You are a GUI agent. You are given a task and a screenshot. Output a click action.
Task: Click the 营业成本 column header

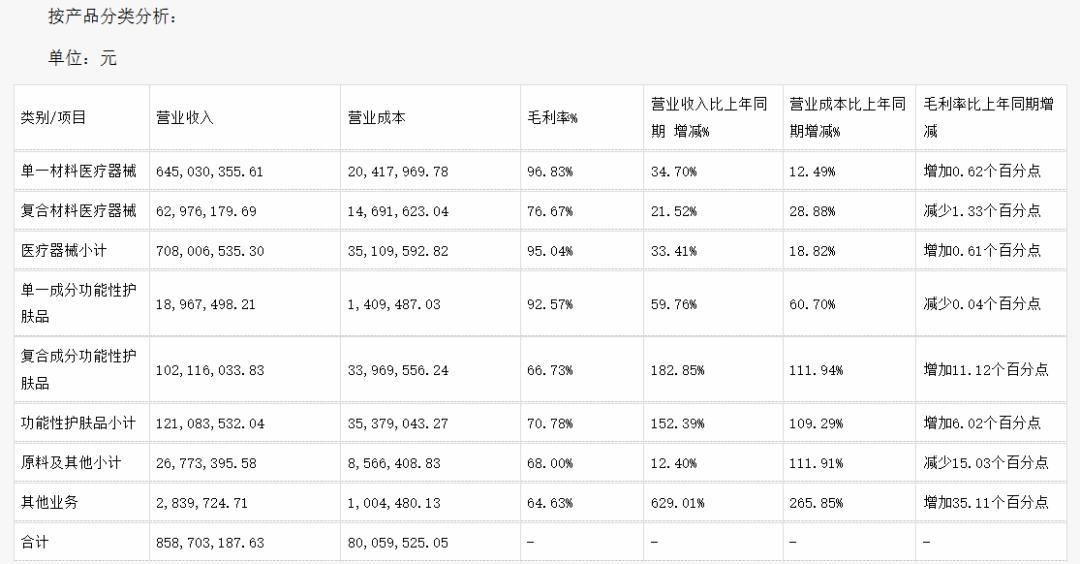point(377,118)
